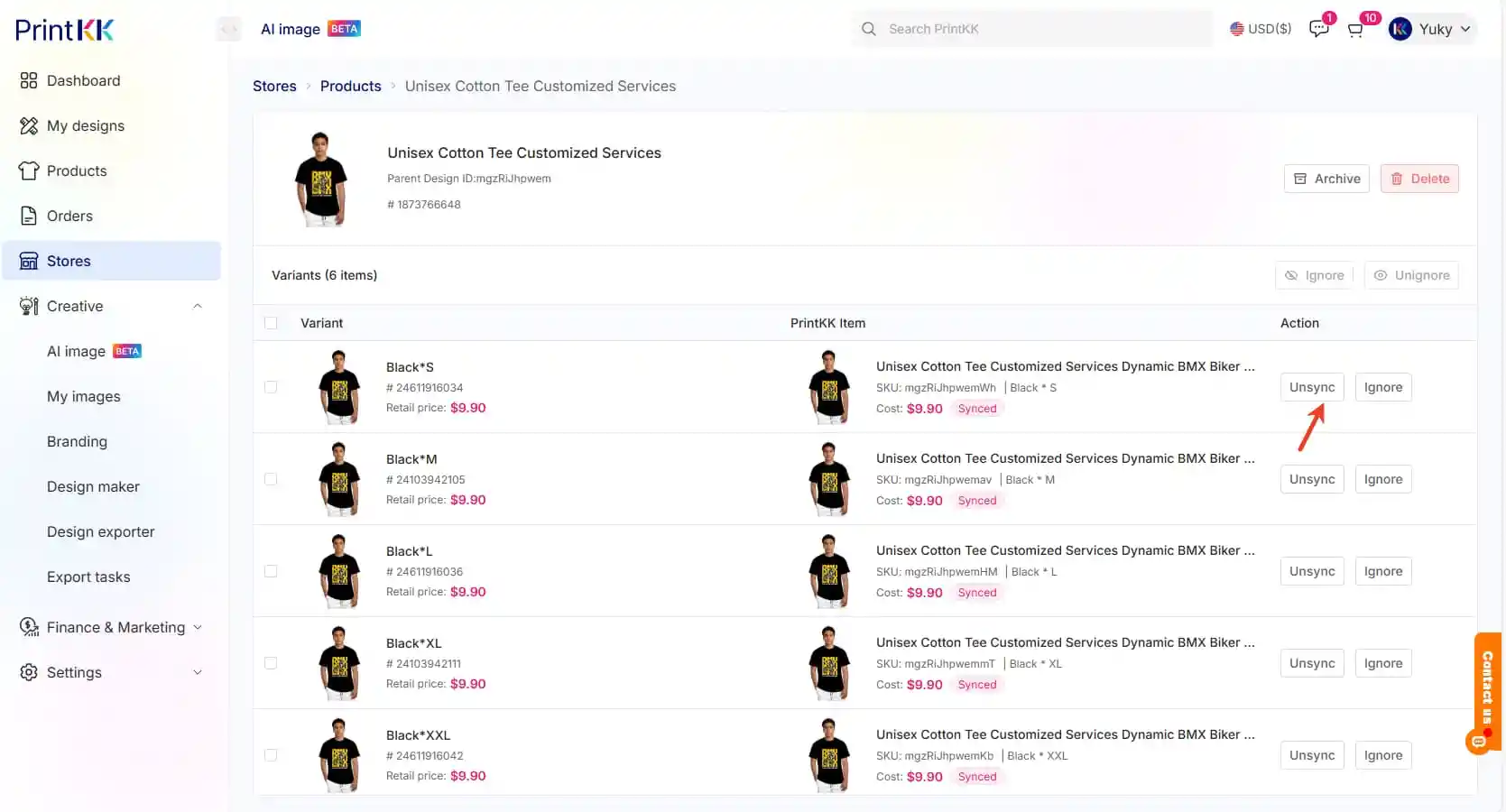Click the Stores shop icon
Viewport: 1506px width, 812px height.
(29, 261)
